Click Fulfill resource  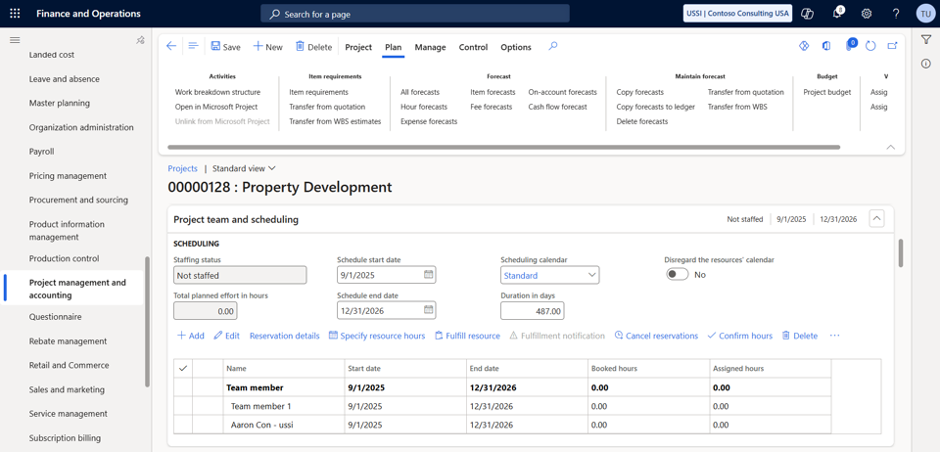click(x=467, y=336)
